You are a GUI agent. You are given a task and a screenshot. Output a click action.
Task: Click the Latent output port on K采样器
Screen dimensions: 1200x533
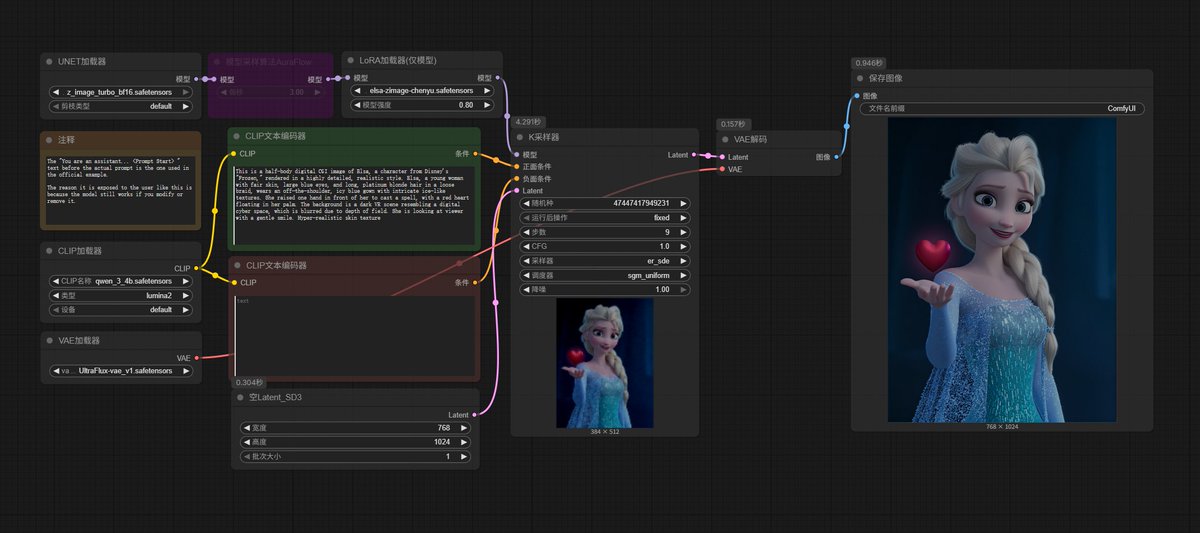[x=694, y=155]
